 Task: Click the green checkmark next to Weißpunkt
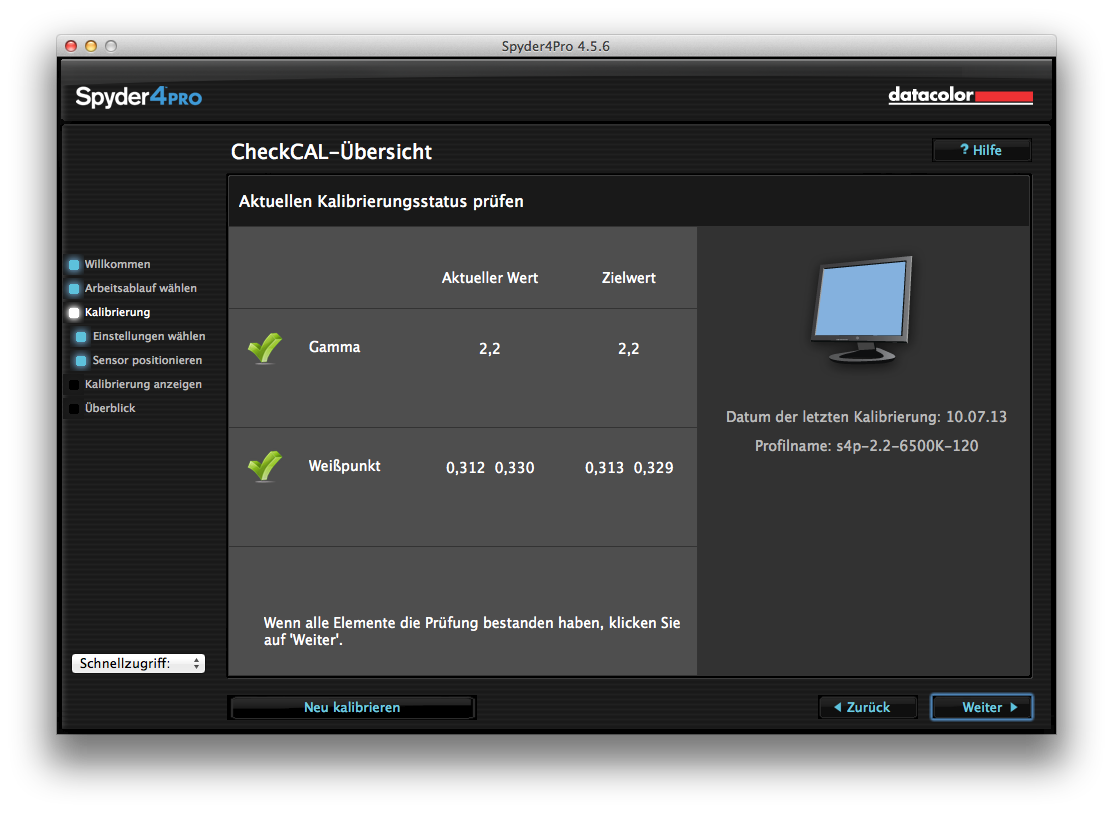(265, 466)
